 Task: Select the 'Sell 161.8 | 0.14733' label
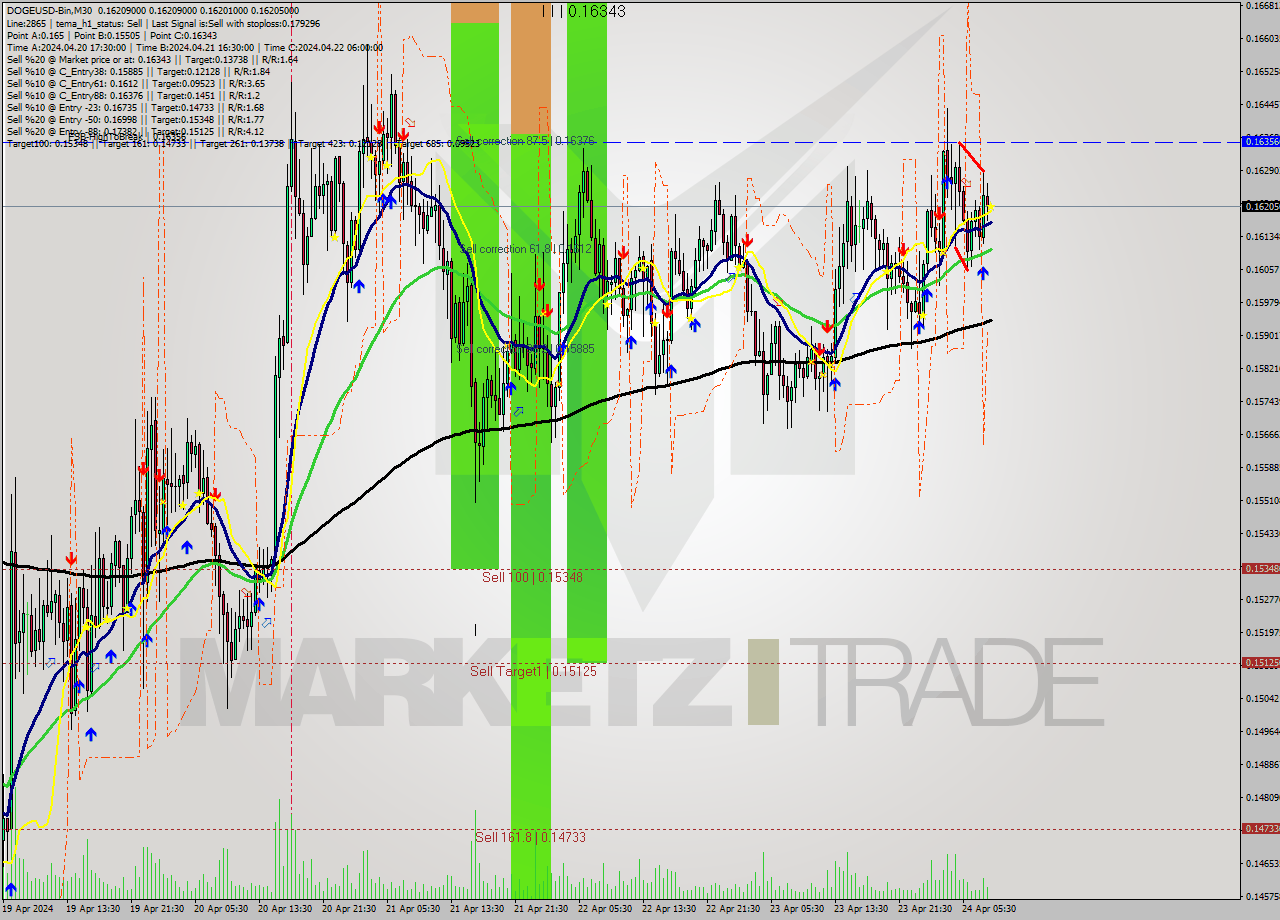(530, 837)
